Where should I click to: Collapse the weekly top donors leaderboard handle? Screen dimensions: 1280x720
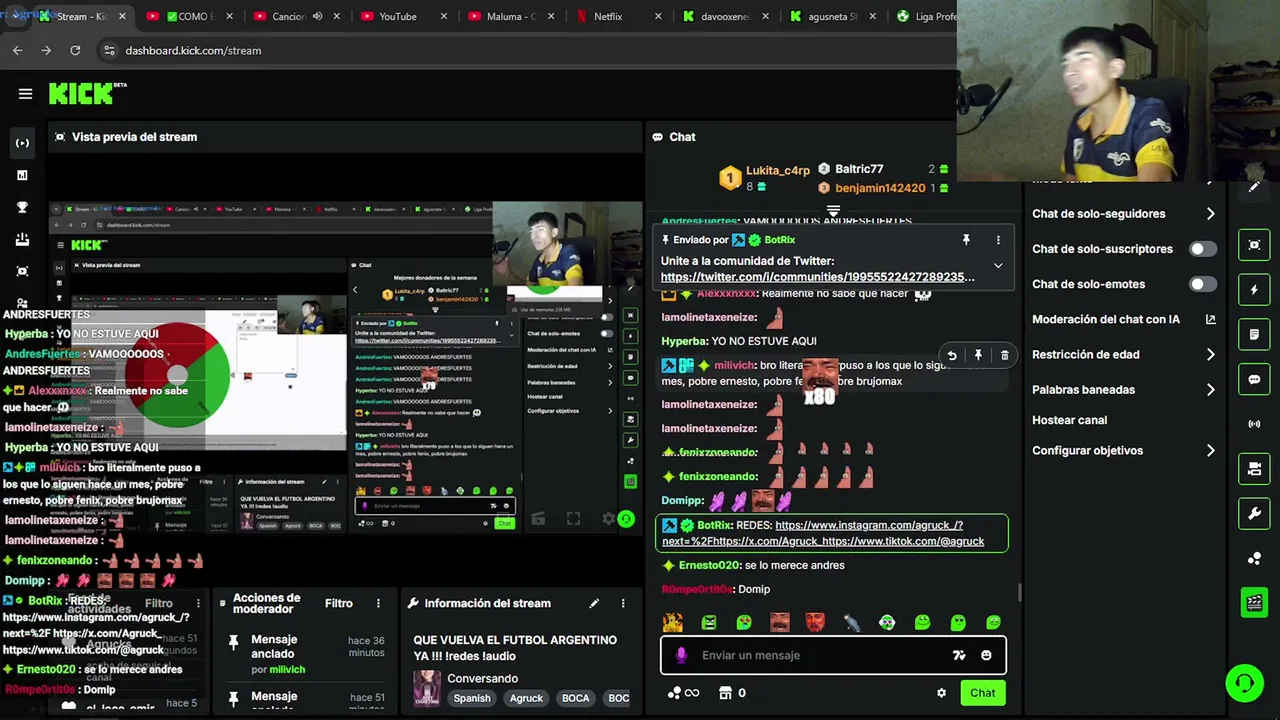[833, 211]
